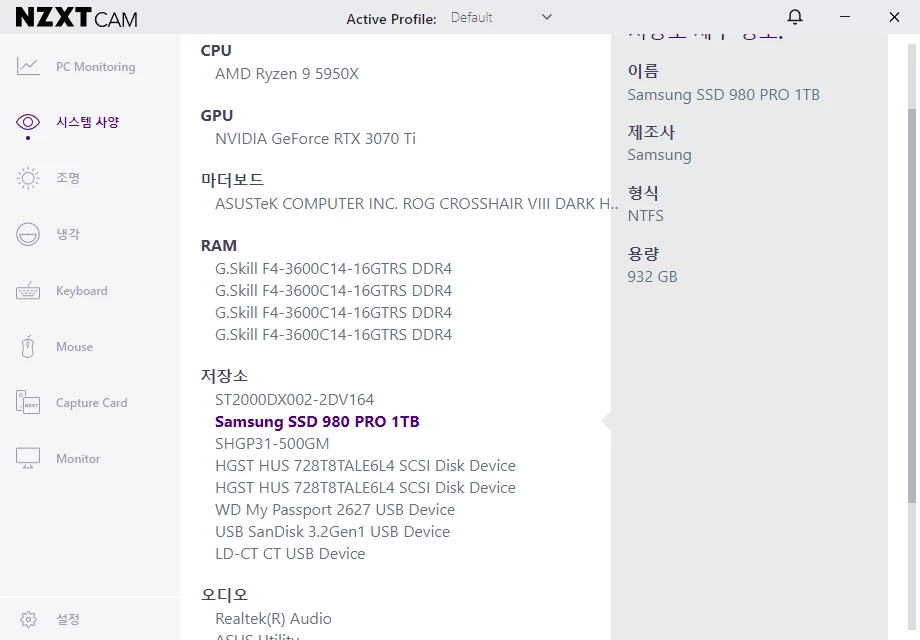Go to PC Monitoring section

click(x=96, y=67)
